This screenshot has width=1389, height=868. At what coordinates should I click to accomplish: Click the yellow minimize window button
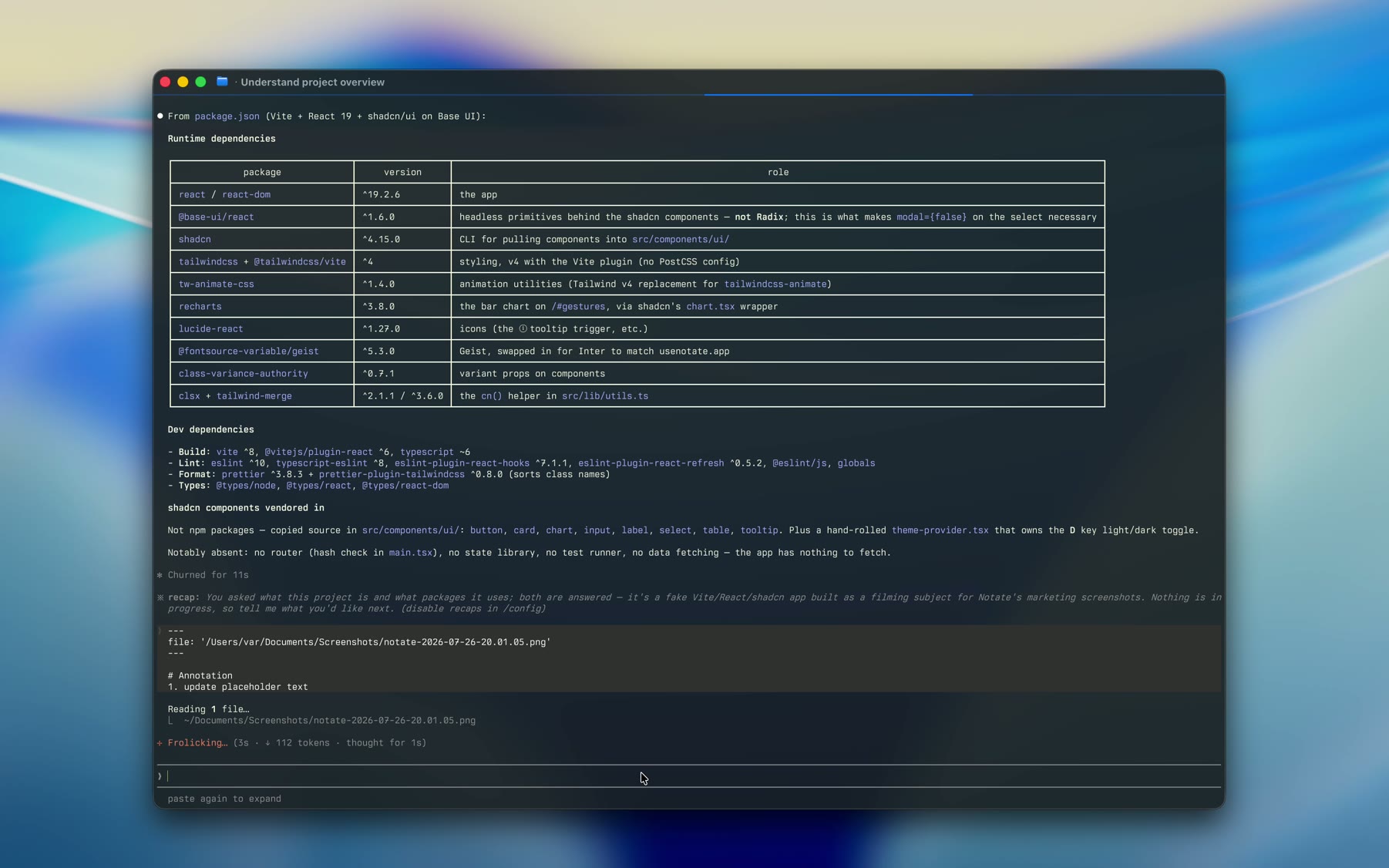click(183, 82)
